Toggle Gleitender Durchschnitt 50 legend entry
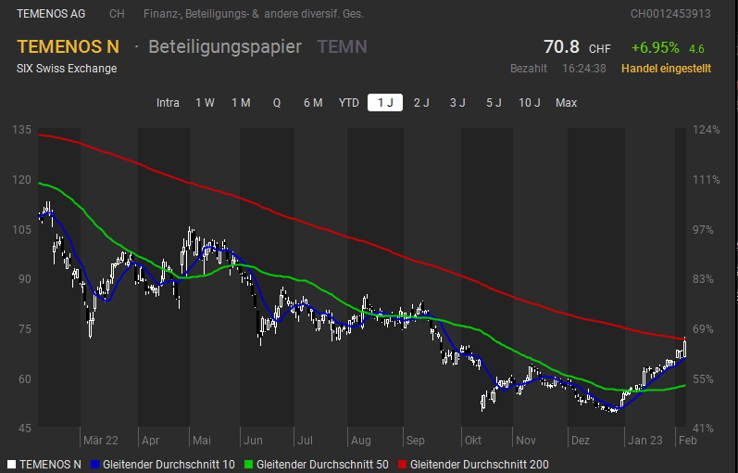The height and width of the screenshot is (473, 738). (321, 465)
